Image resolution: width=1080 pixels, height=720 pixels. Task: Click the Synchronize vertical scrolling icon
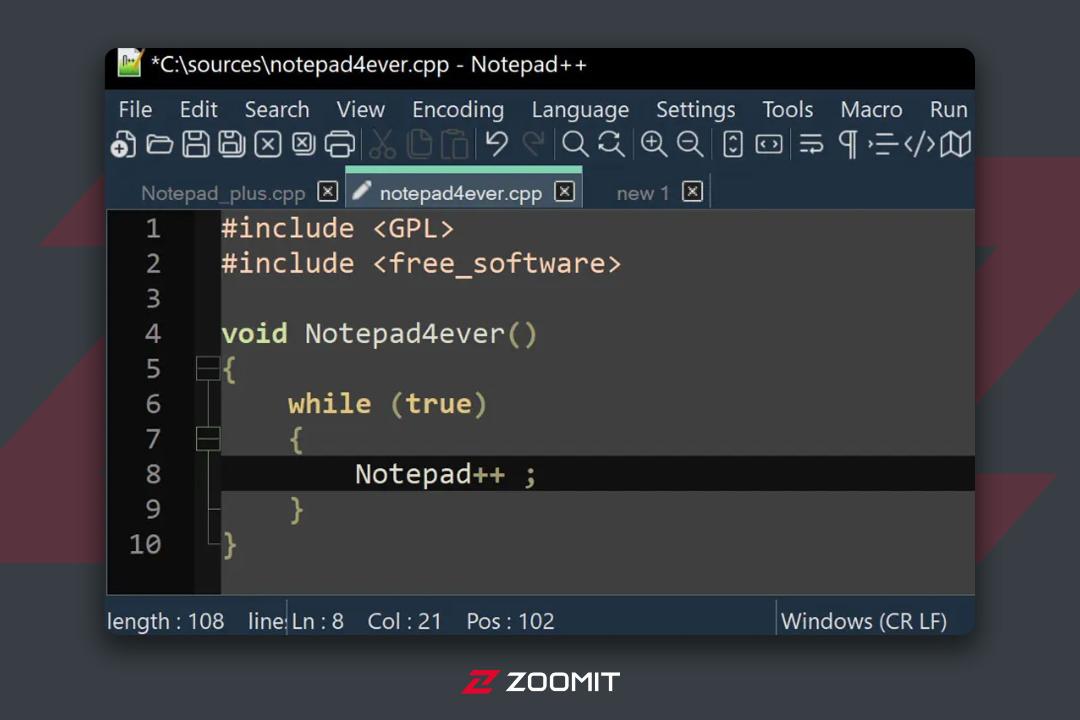point(732,145)
